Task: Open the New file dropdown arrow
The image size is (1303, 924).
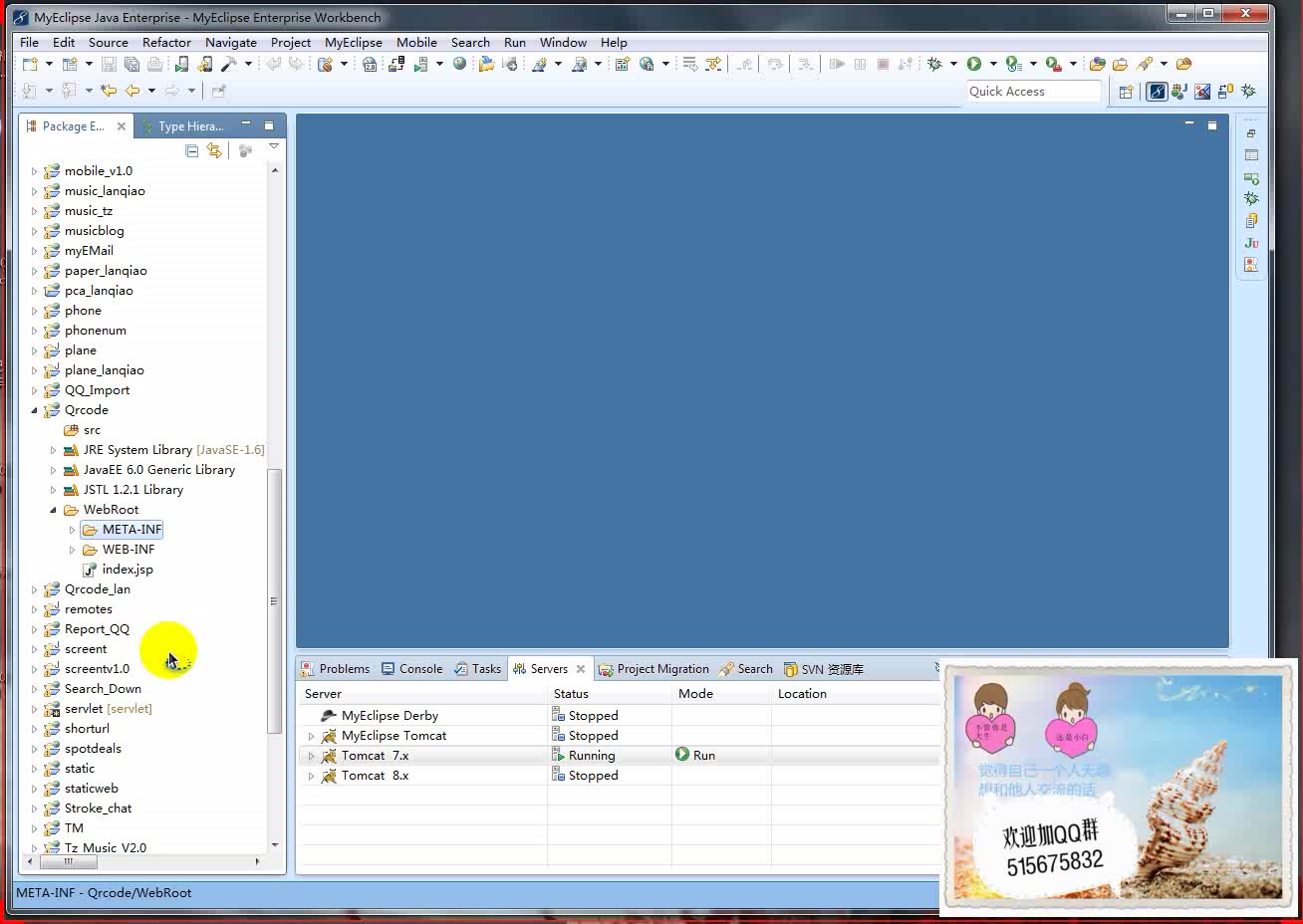Action: tap(48, 64)
